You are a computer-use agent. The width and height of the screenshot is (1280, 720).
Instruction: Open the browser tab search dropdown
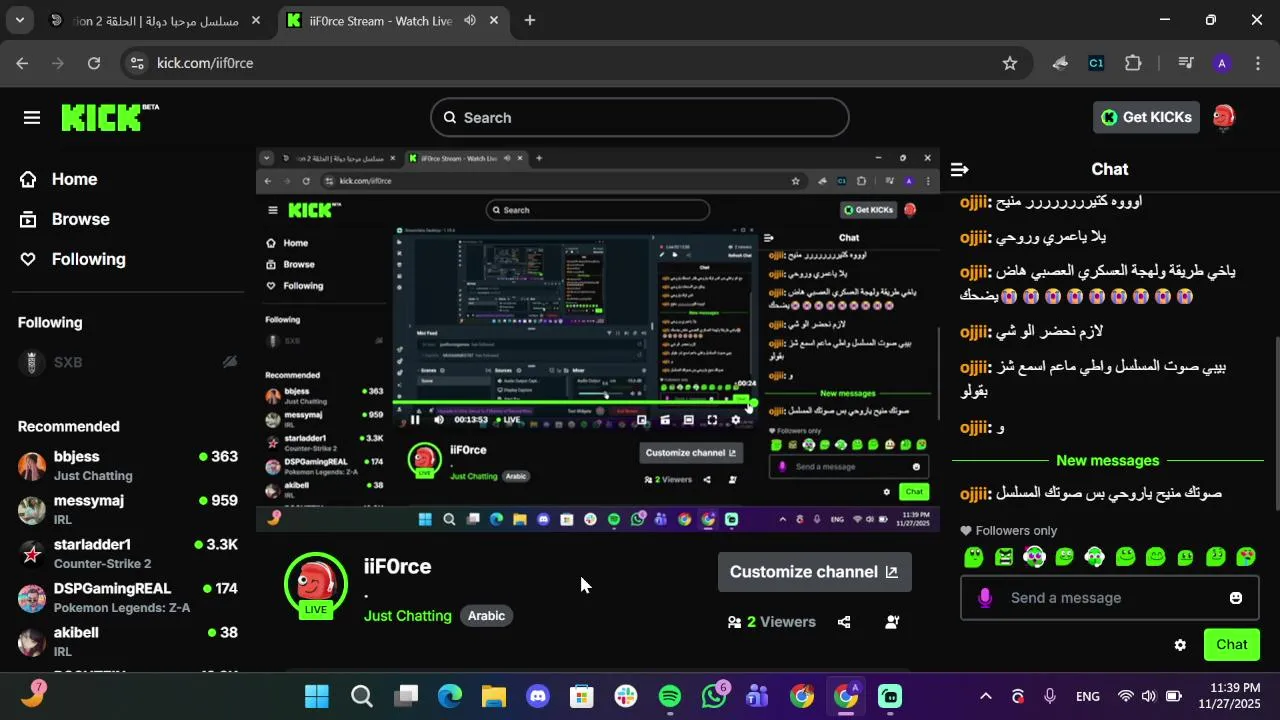coord(19,20)
